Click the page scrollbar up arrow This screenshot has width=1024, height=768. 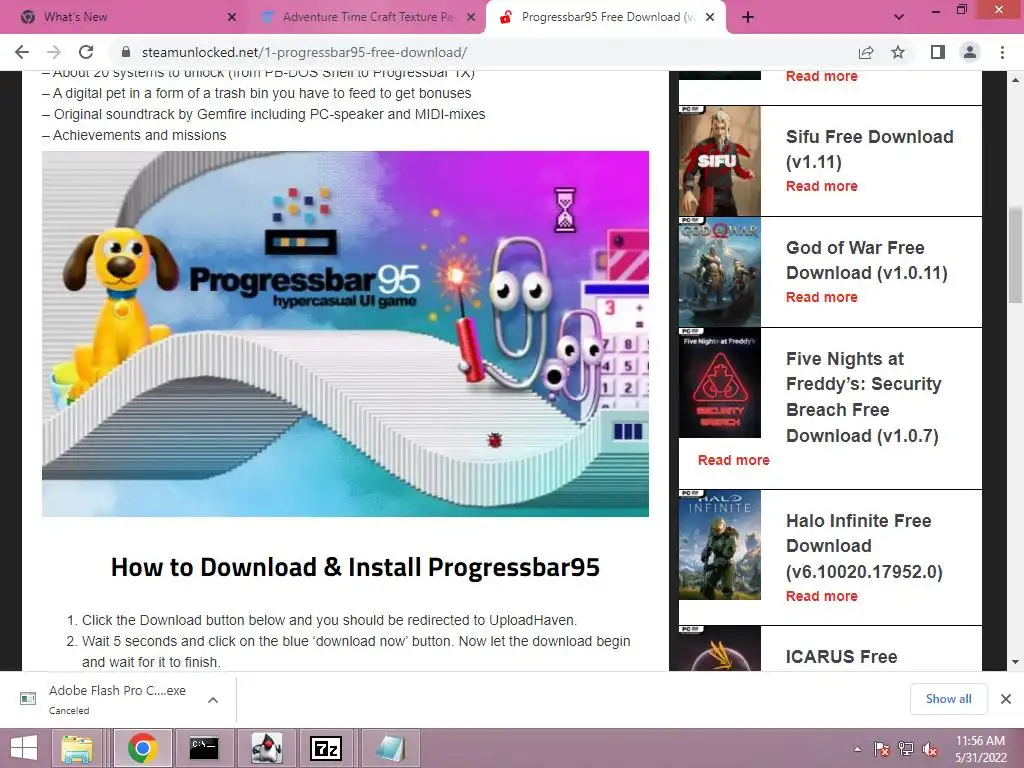1016,80
